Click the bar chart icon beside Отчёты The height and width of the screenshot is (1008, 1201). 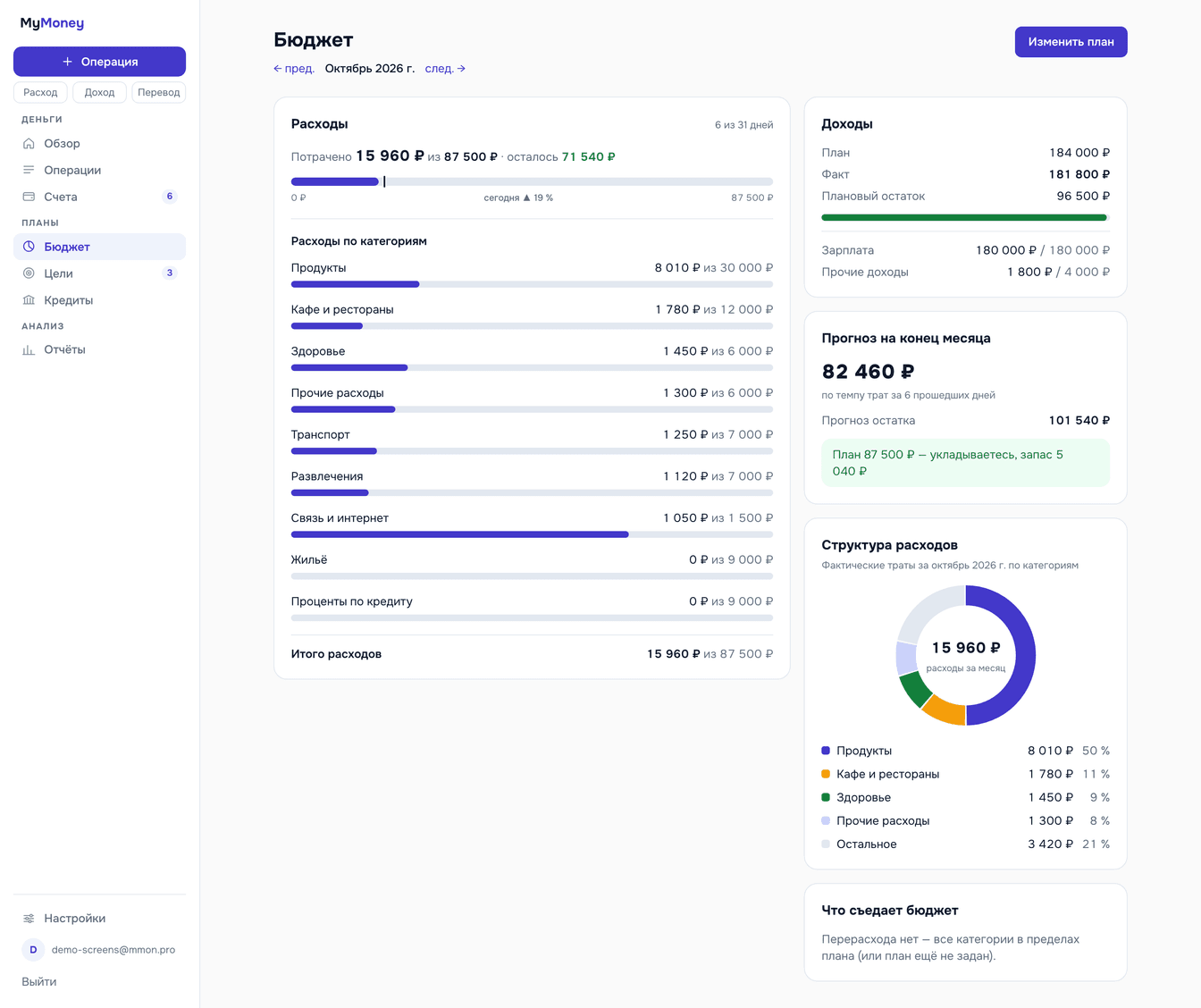point(29,349)
